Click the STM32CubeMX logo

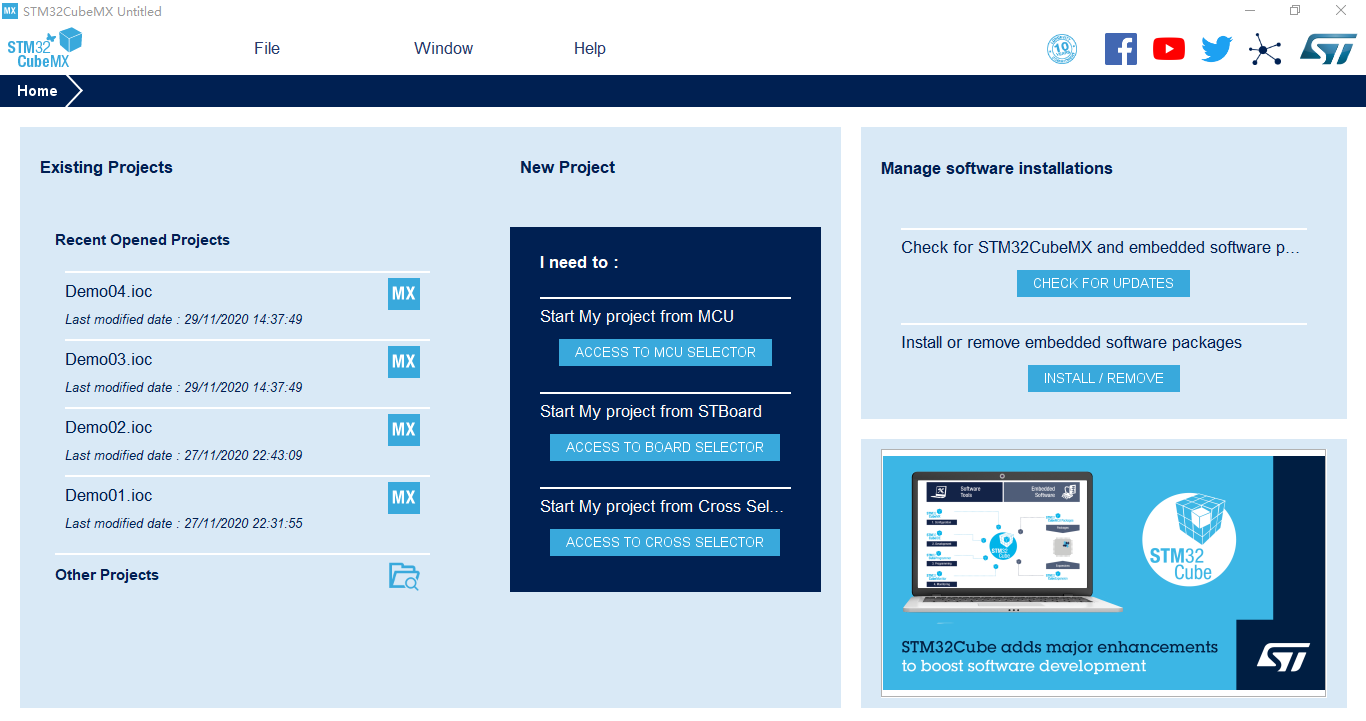point(44,48)
